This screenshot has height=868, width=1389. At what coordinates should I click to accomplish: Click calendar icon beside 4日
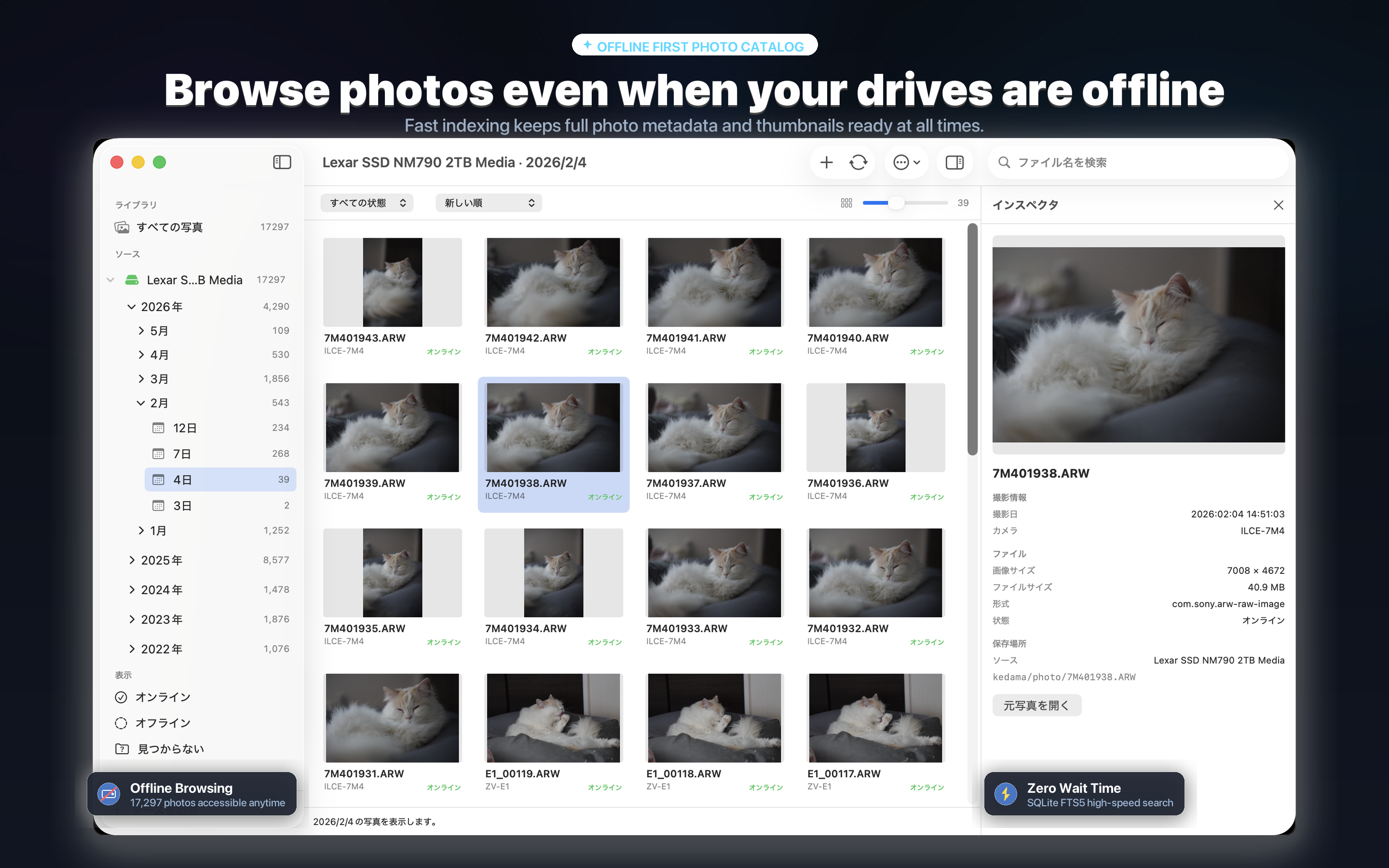click(x=158, y=479)
